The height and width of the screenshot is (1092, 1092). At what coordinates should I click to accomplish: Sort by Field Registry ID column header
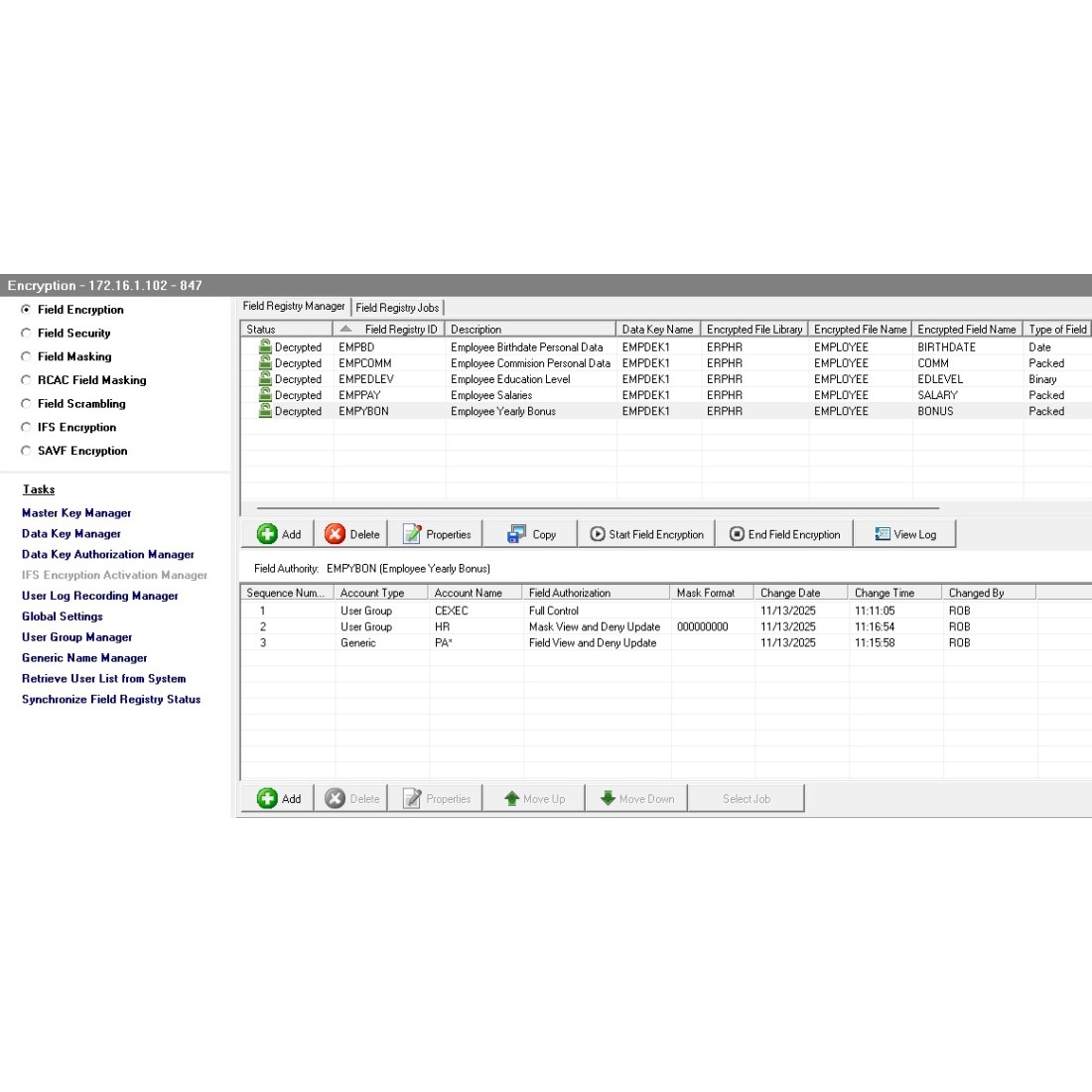coord(400,329)
